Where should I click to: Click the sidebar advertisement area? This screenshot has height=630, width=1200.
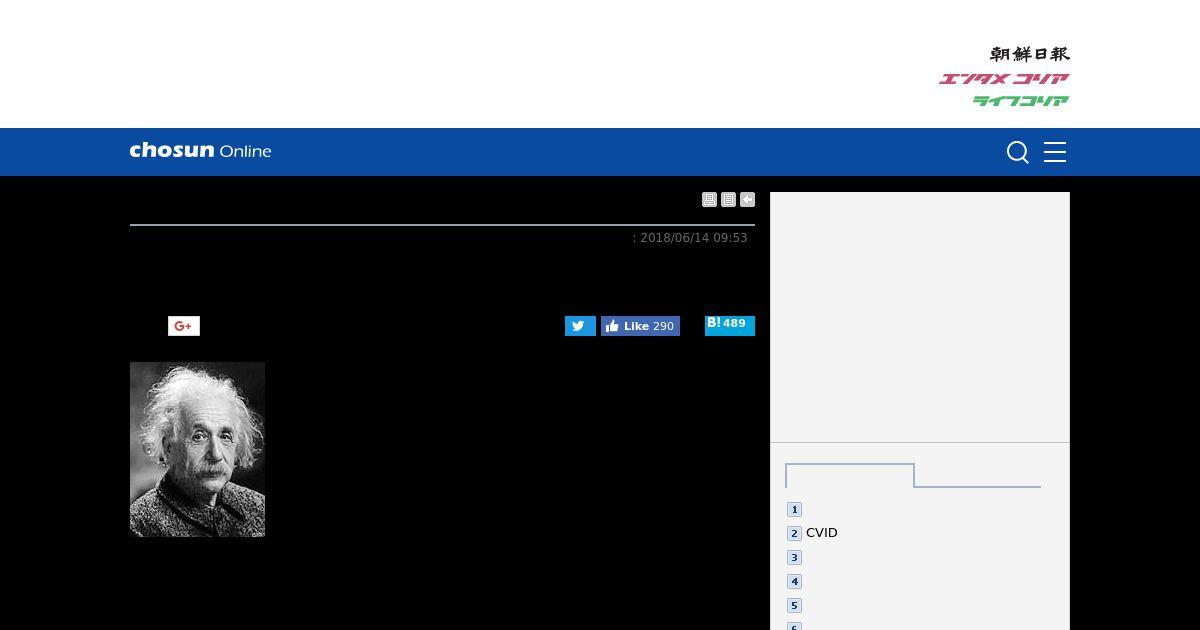tap(920, 317)
